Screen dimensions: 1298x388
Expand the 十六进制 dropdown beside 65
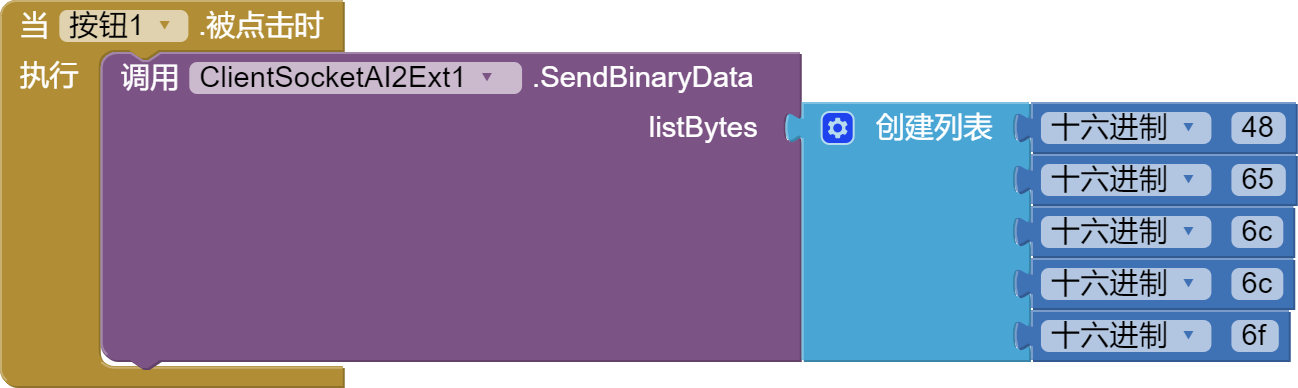[1125, 179]
